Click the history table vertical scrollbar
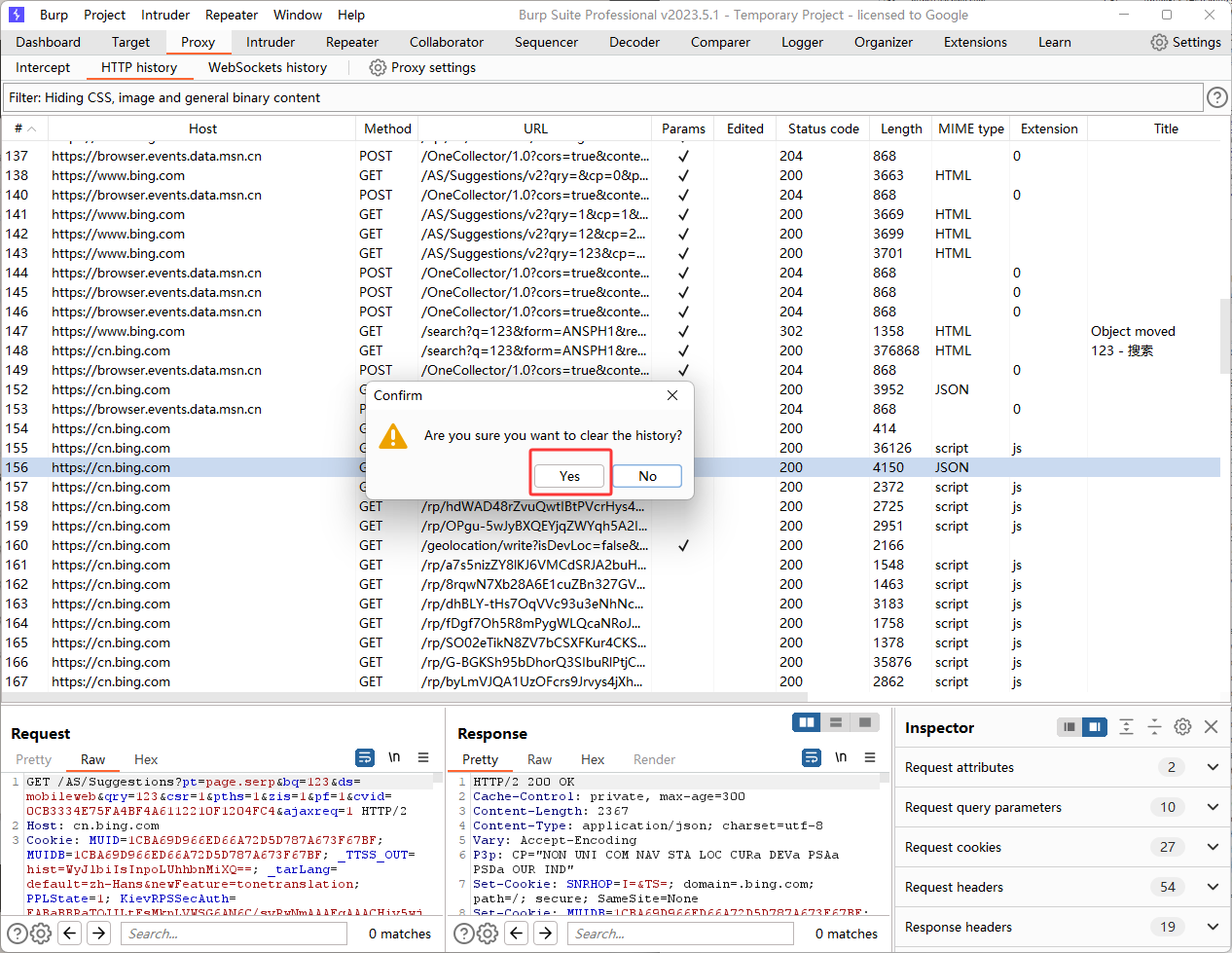 pyautogui.click(x=1225, y=336)
